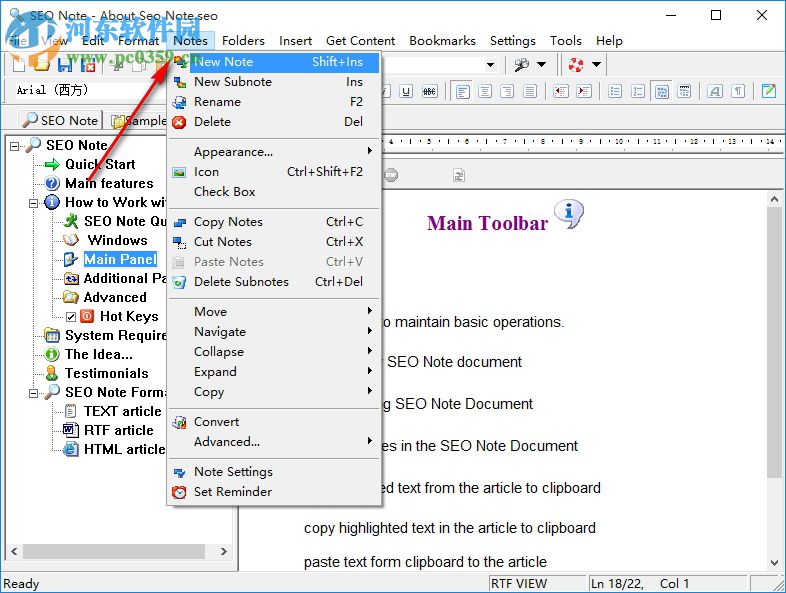Select the RTF article tree note

[x=119, y=430]
